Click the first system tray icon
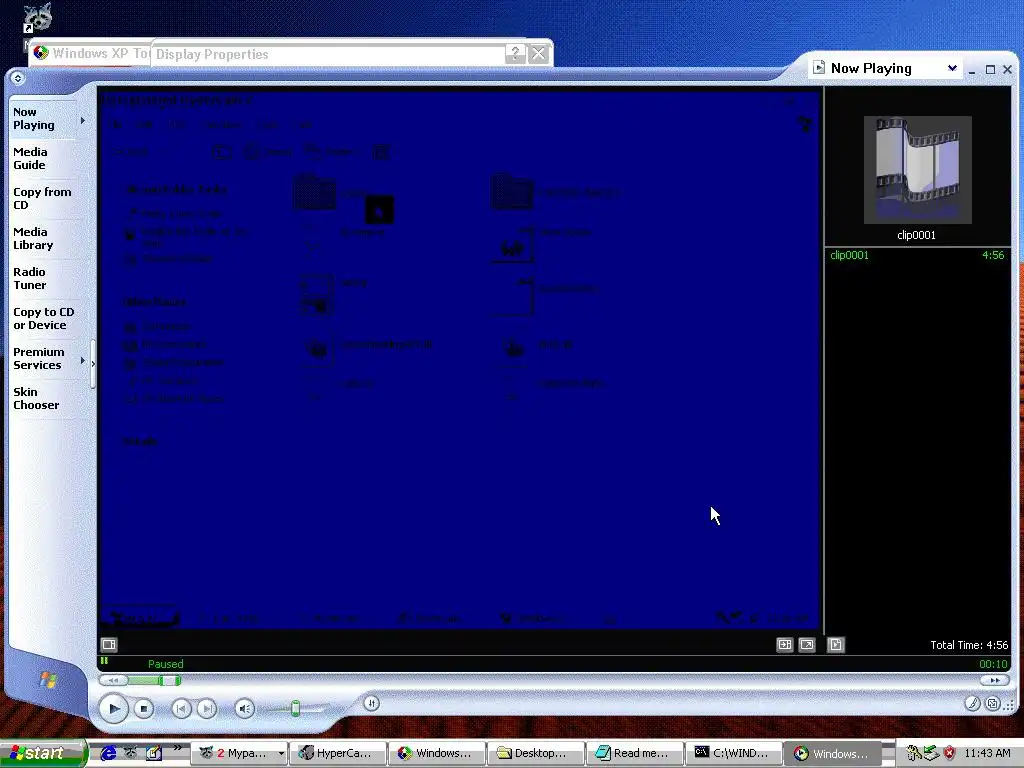Screen dimensions: 1024x768 pos(914,753)
